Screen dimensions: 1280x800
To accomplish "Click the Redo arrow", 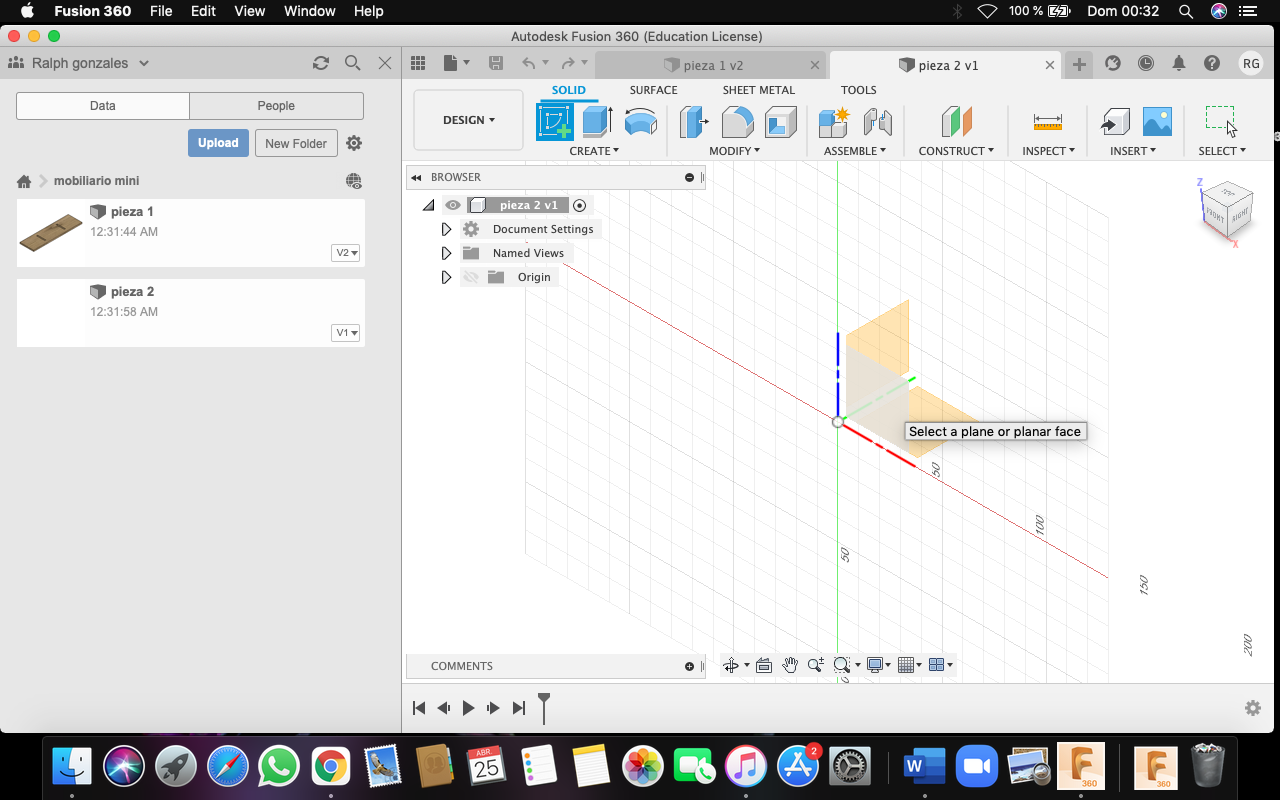I will click(568, 63).
